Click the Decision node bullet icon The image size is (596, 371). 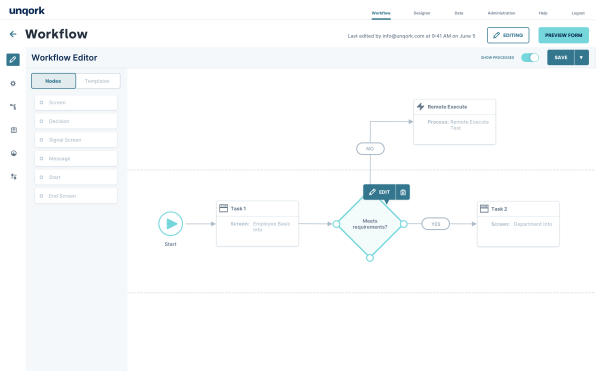pyautogui.click(x=41, y=121)
